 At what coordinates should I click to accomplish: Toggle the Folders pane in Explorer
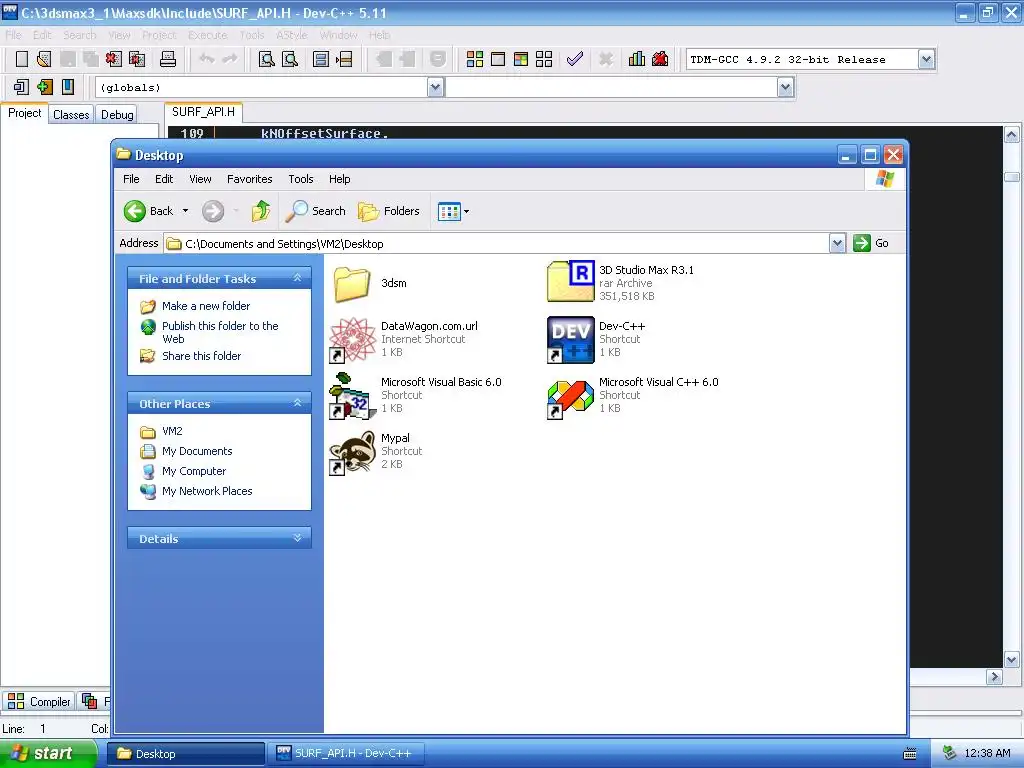(x=389, y=211)
